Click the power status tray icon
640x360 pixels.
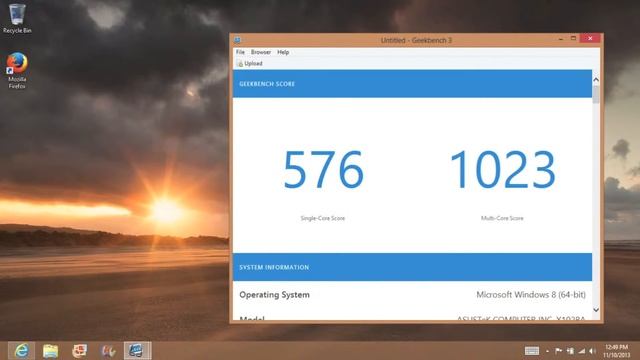(x=570, y=351)
